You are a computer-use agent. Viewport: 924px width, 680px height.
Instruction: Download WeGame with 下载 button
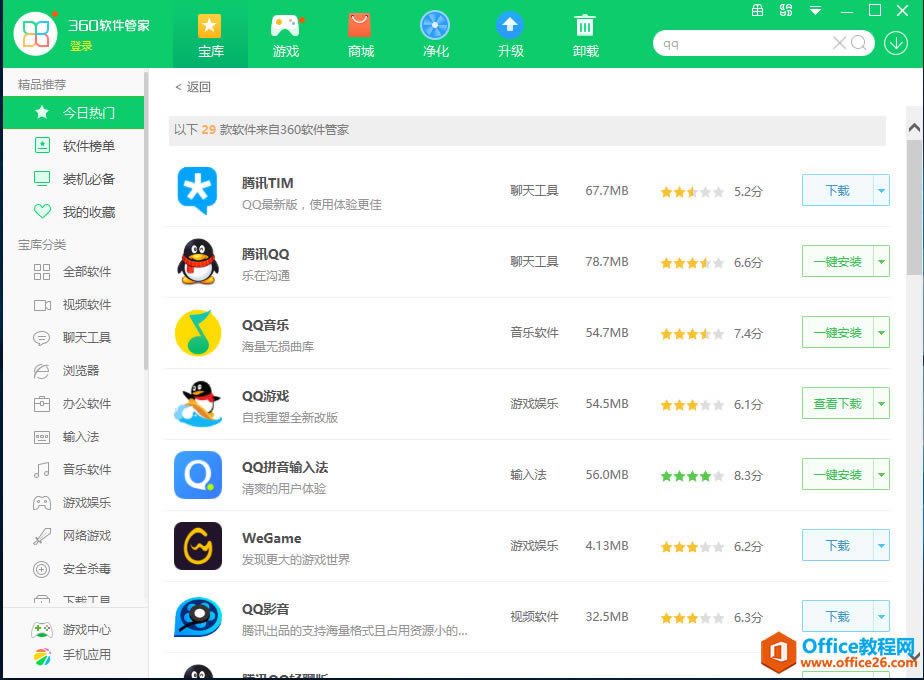[837, 545]
